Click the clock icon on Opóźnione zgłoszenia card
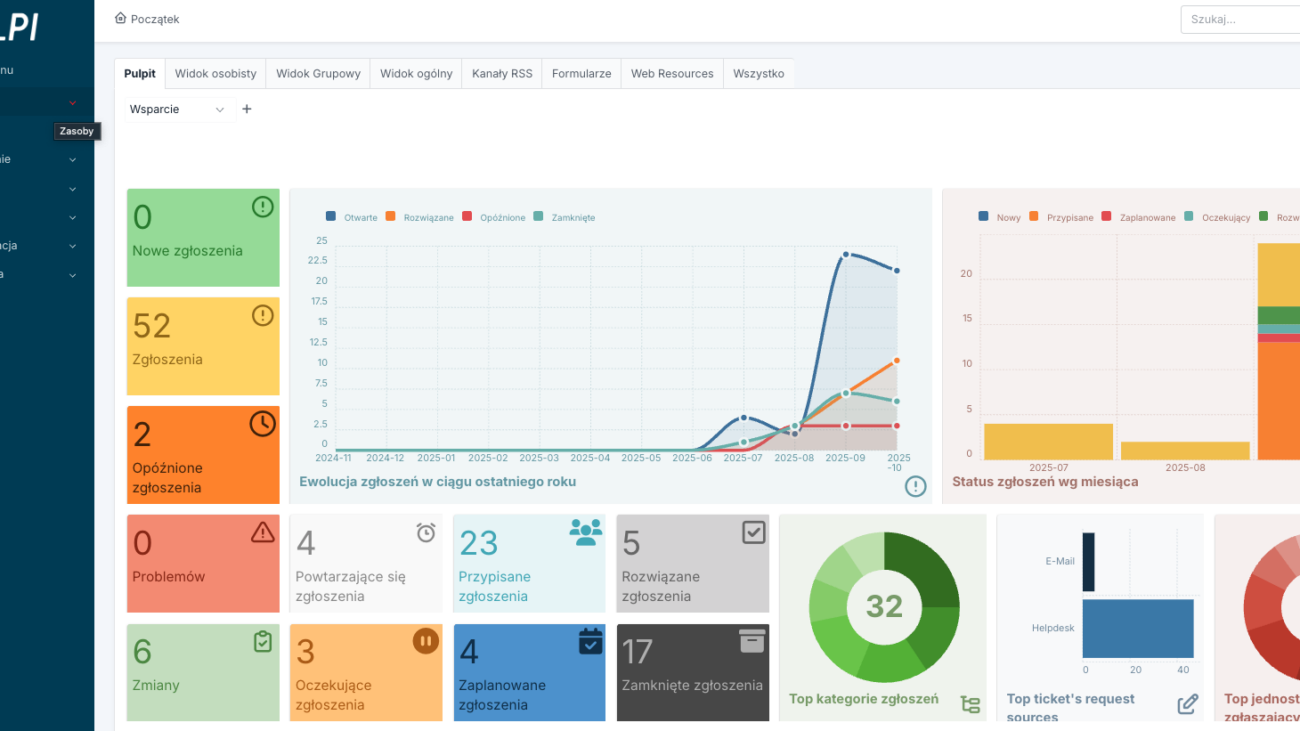 (262, 424)
